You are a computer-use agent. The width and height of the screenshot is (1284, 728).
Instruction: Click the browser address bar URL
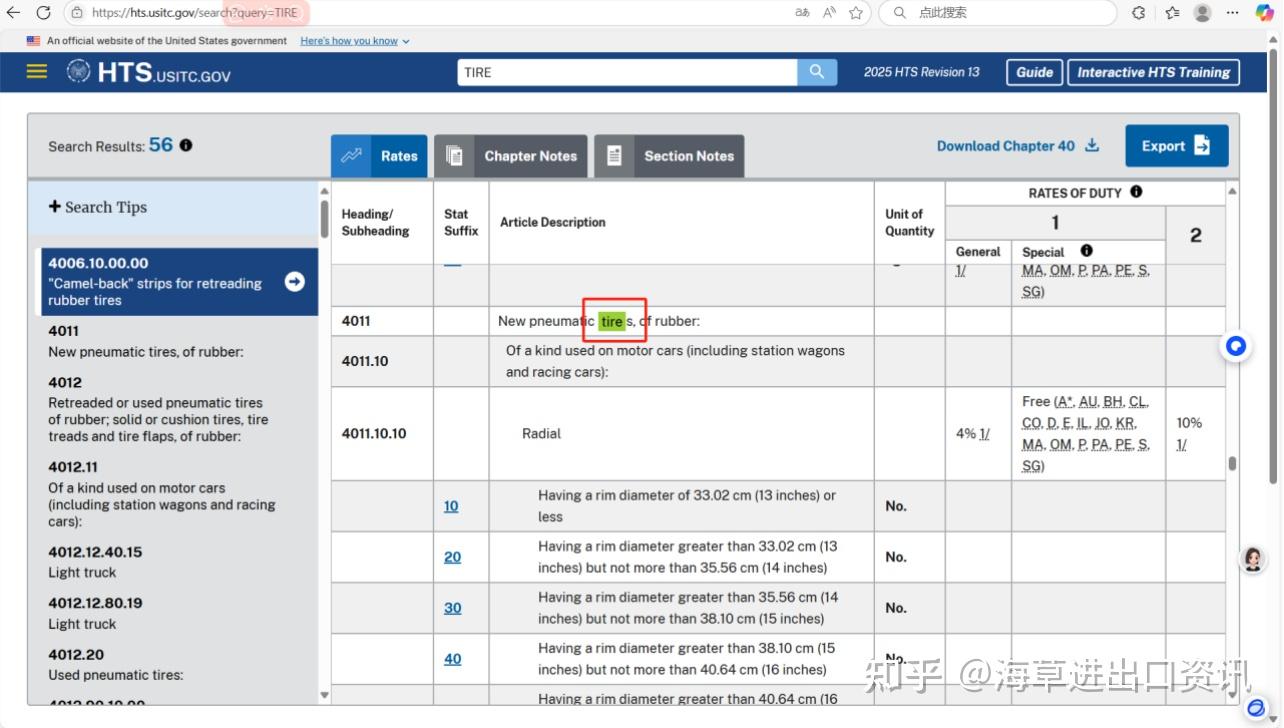click(x=195, y=13)
